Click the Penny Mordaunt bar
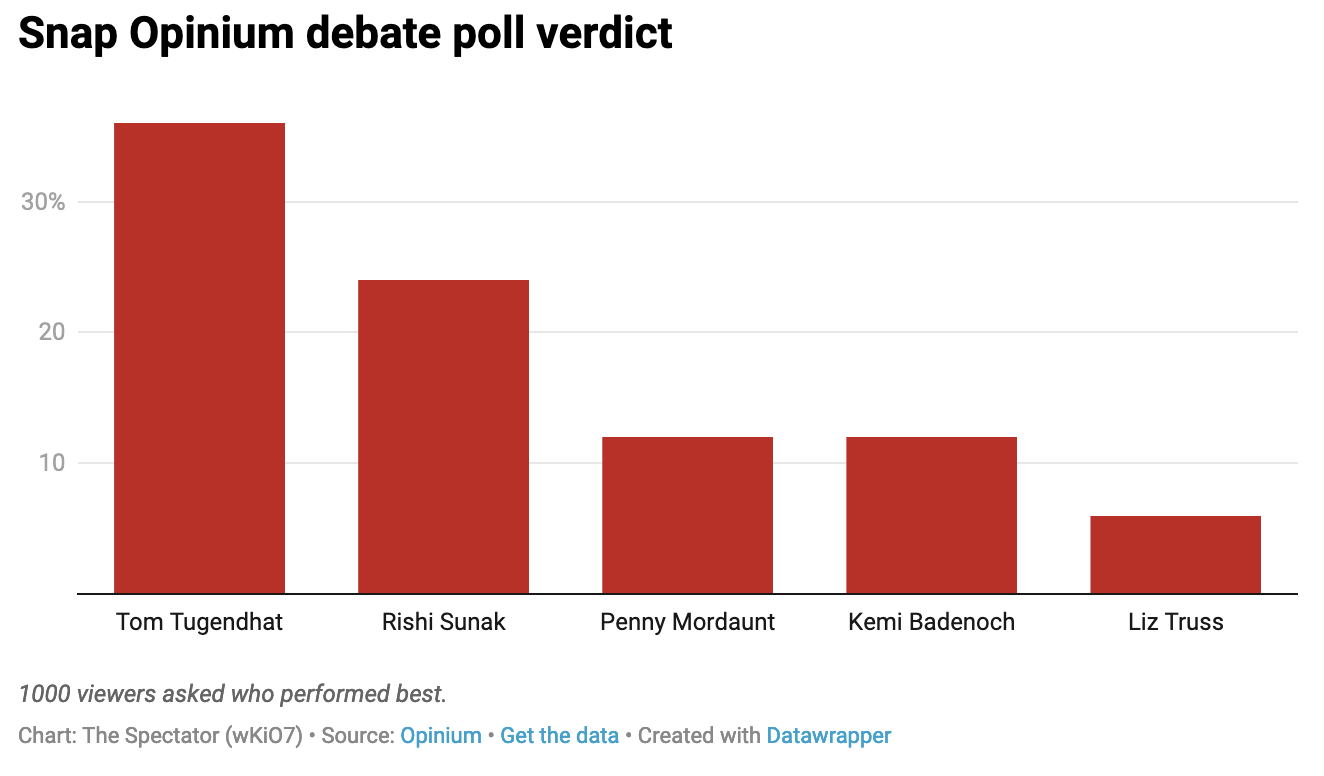 coord(687,515)
